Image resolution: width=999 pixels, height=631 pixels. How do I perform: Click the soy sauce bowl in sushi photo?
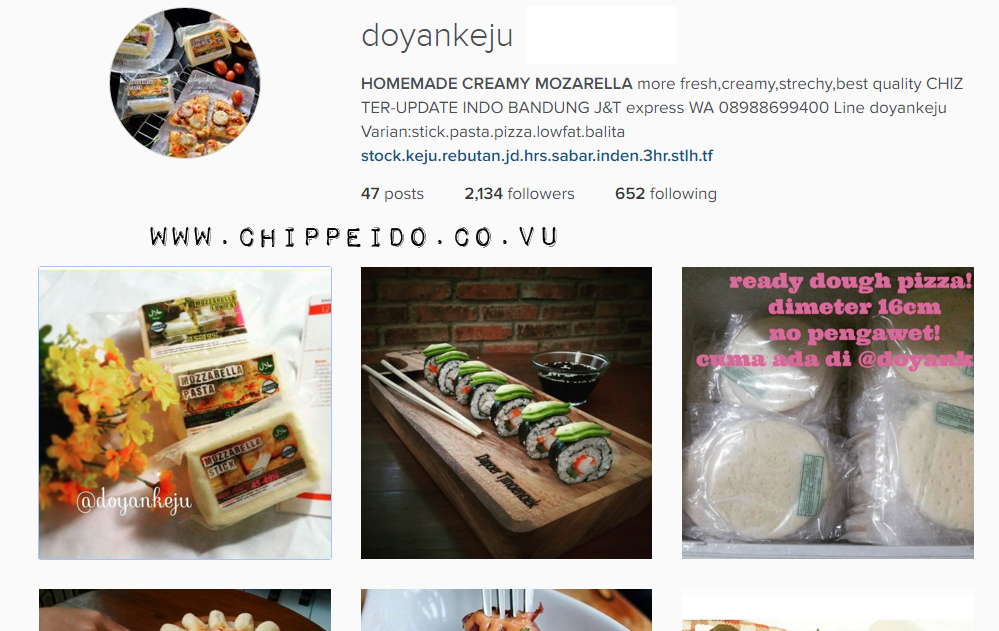click(568, 377)
